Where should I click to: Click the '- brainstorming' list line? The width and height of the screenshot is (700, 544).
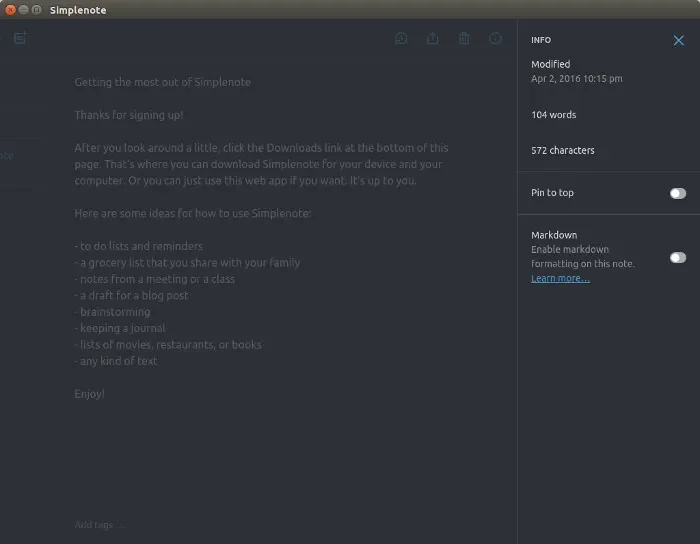(112, 312)
